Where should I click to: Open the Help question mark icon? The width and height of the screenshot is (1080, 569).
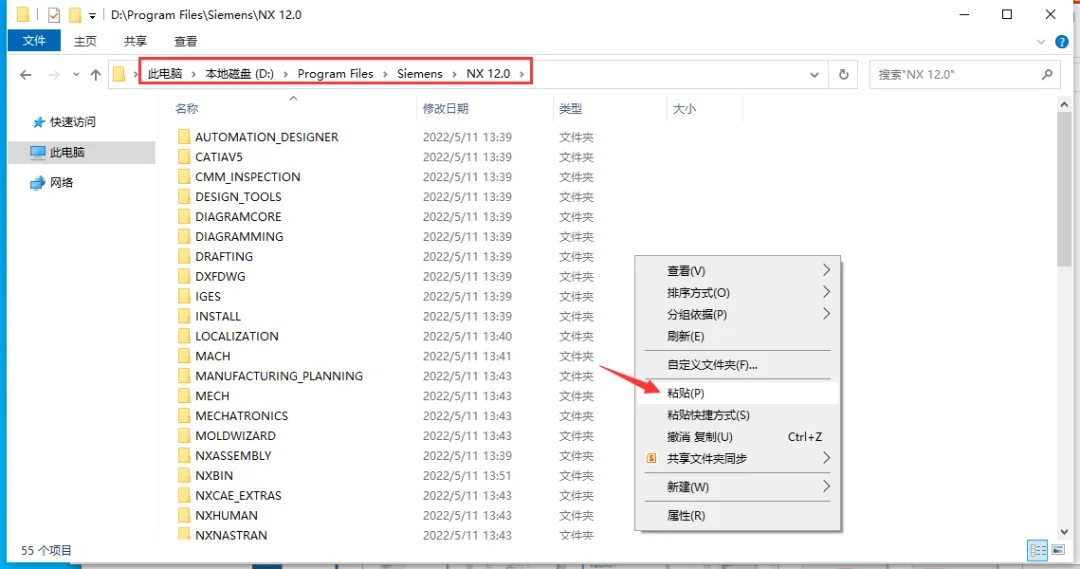tap(1061, 41)
